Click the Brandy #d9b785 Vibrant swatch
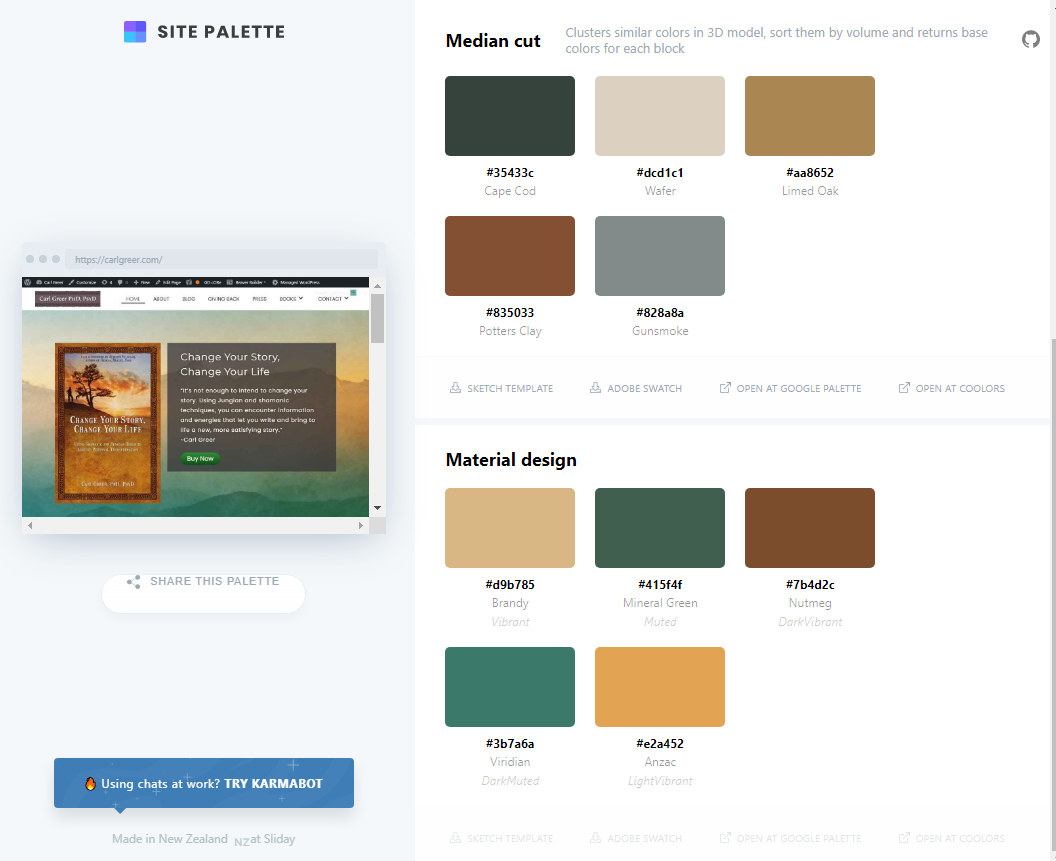1056x861 pixels. (x=510, y=528)
